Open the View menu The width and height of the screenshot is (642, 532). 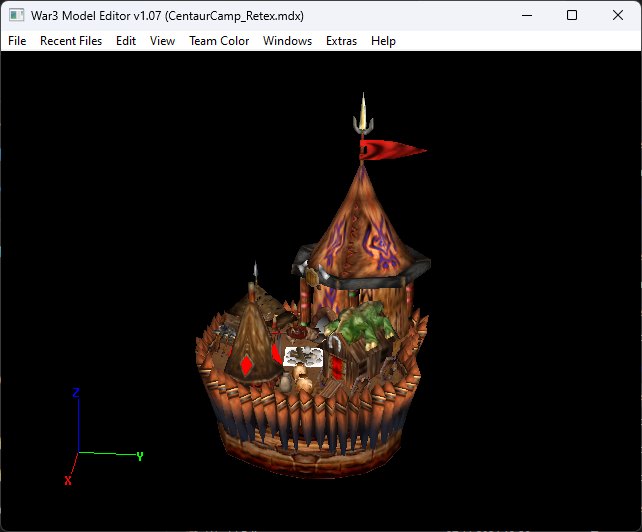click(x=162, y=41)
